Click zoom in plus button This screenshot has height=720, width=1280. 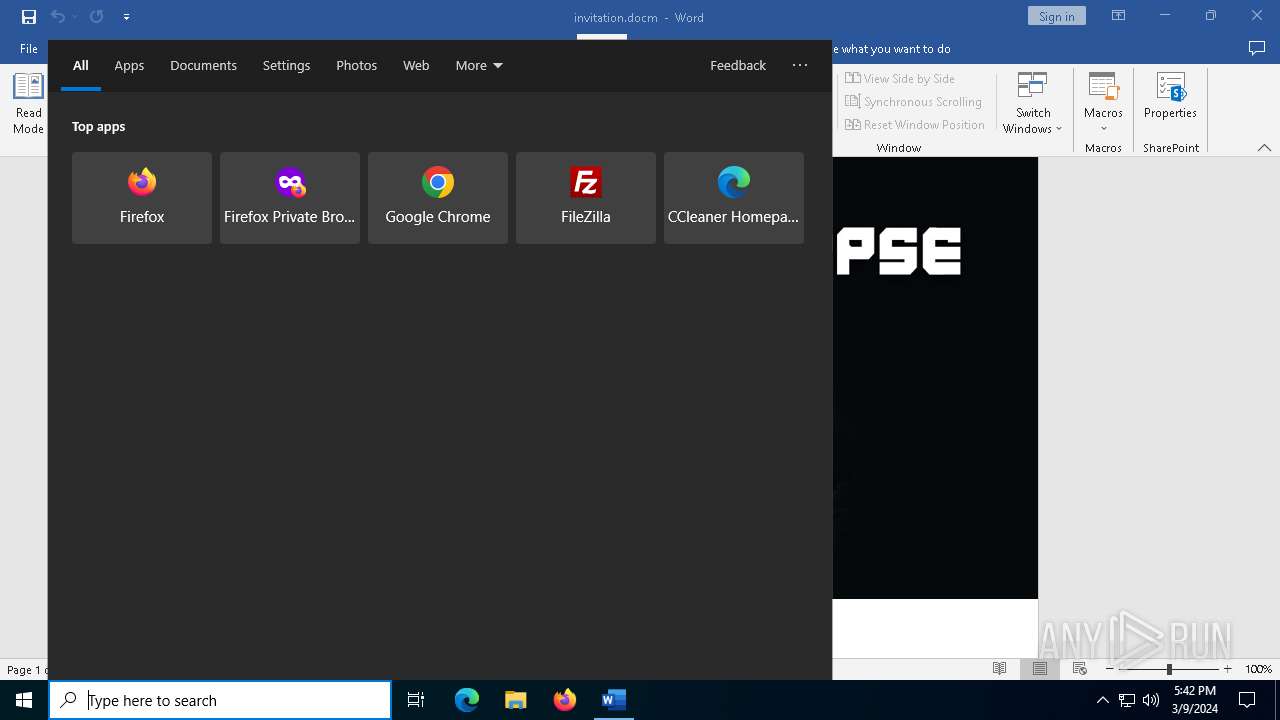click(1228, 669)
